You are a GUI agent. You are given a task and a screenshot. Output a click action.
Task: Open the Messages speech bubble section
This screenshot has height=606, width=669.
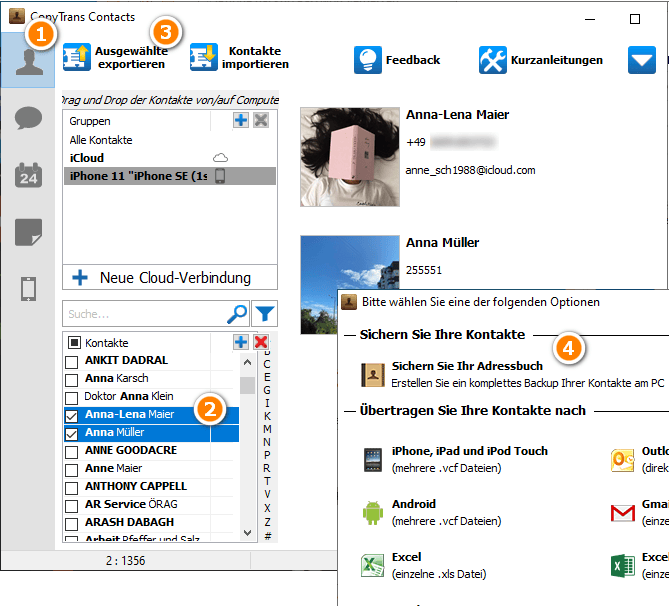[x=28, y=118]
